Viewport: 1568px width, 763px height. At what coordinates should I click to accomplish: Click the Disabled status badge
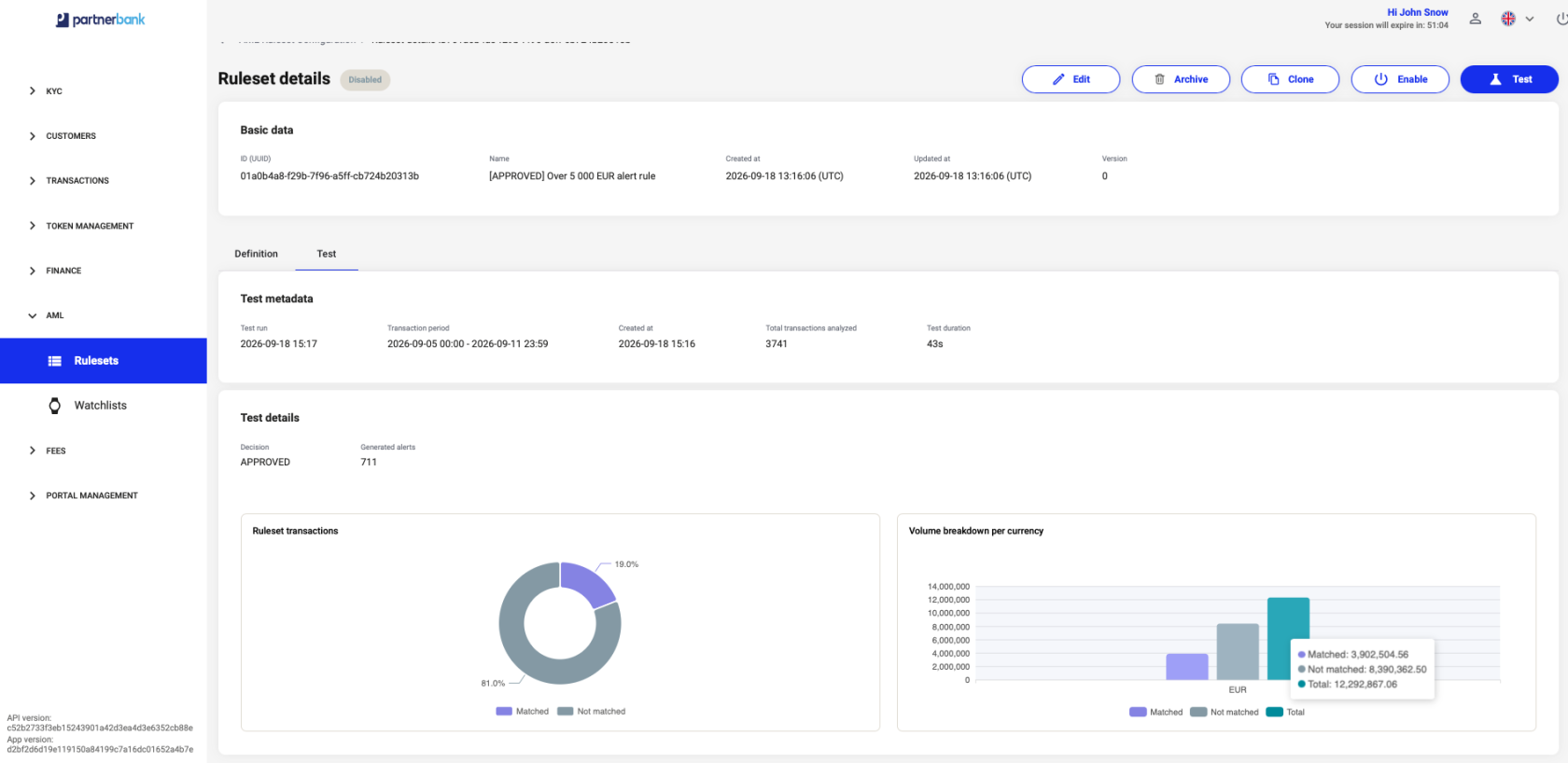(x=365, y=80)
